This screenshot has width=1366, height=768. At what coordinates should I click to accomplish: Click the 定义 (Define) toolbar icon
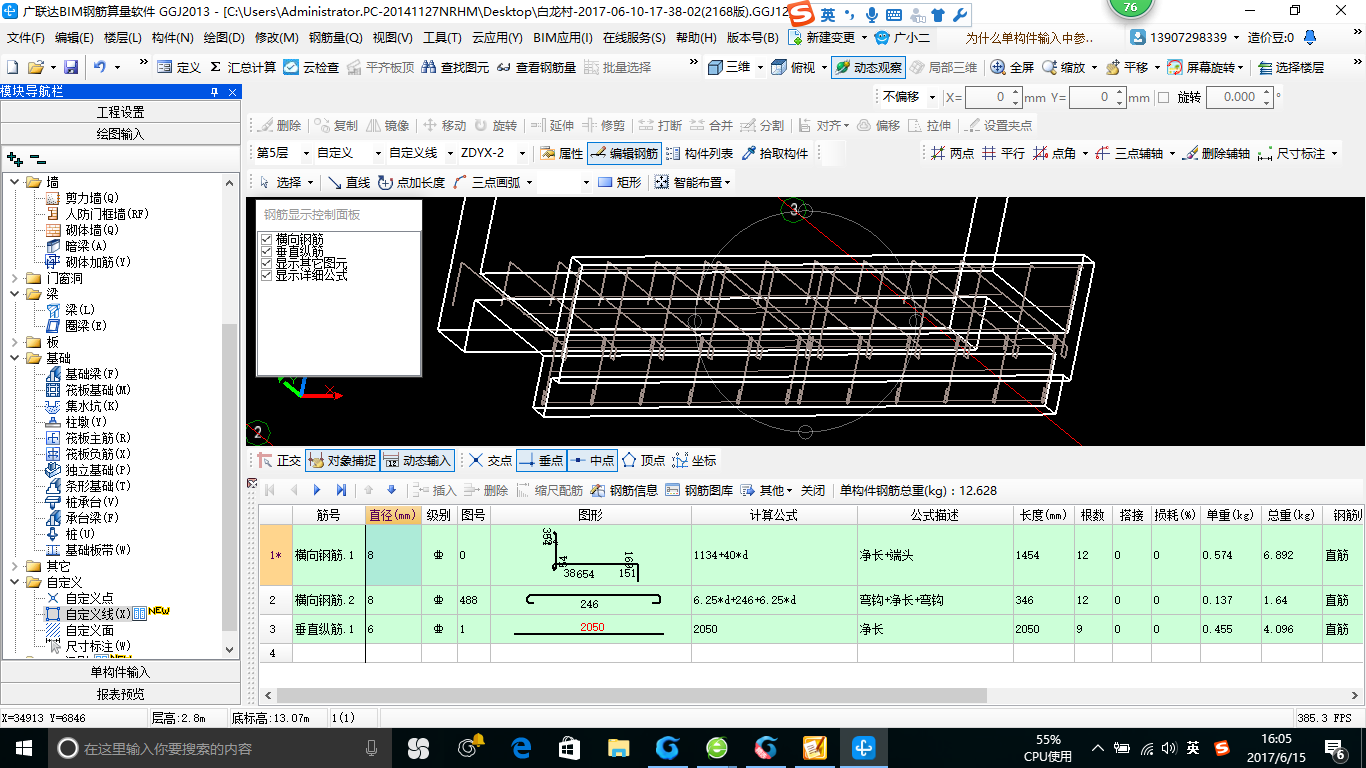click(180, 67)
